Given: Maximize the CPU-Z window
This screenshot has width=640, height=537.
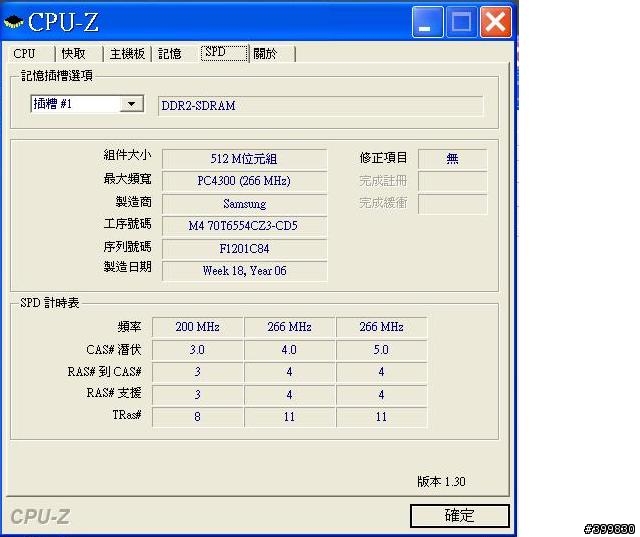Looking at the screenshot, I should (x=461, y=22).
